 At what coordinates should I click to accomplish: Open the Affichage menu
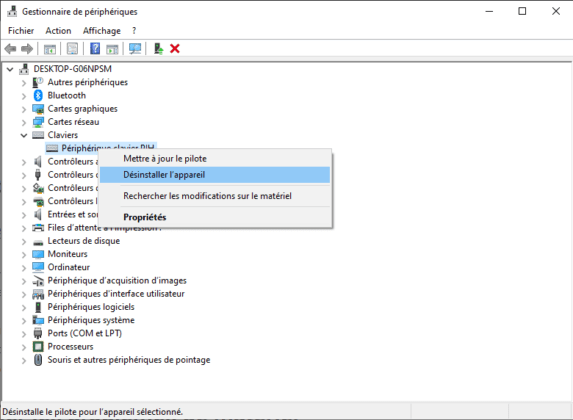click(x=102, y=31)
